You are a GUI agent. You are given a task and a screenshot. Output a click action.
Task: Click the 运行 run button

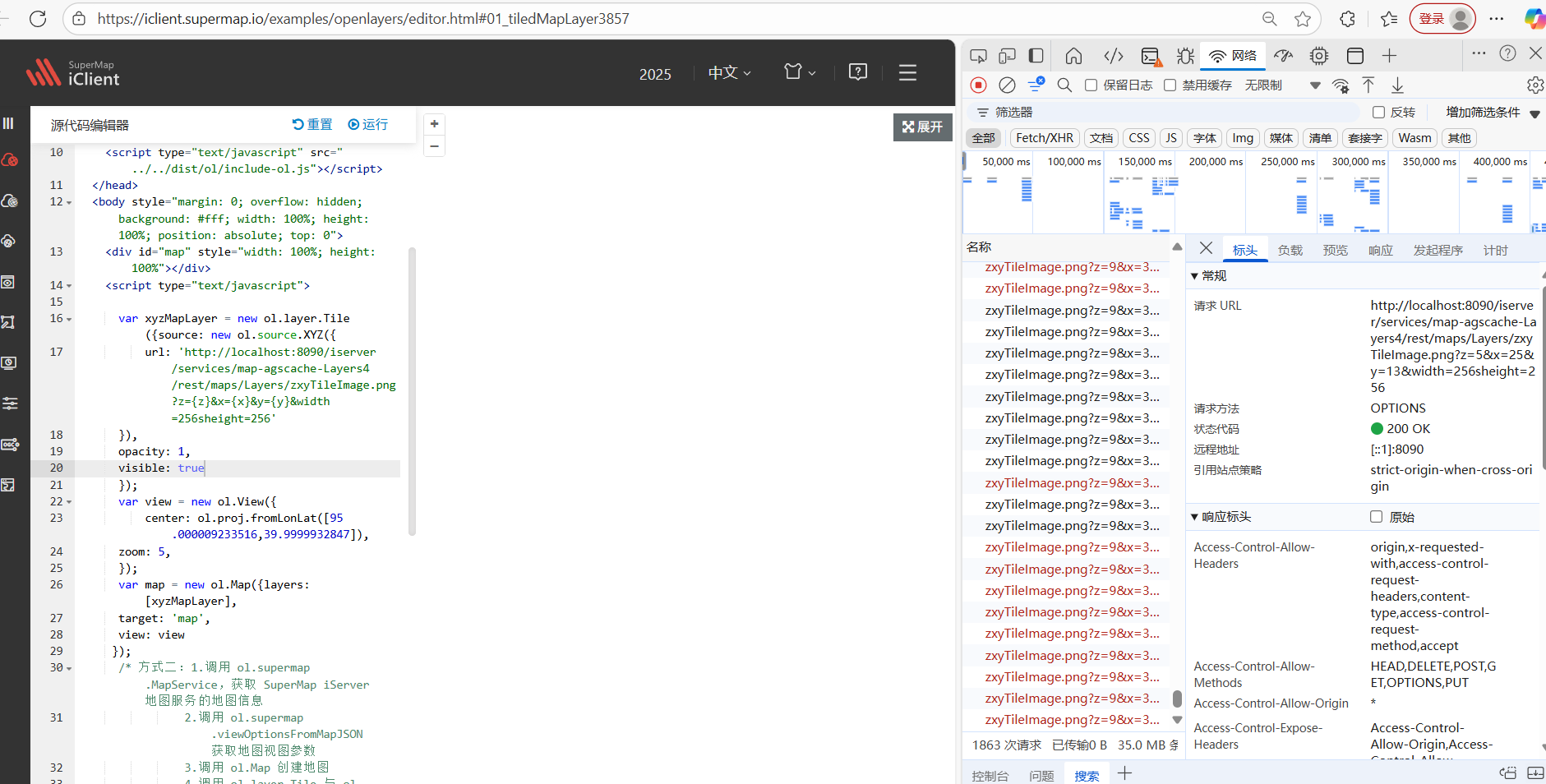click(368, 125)
